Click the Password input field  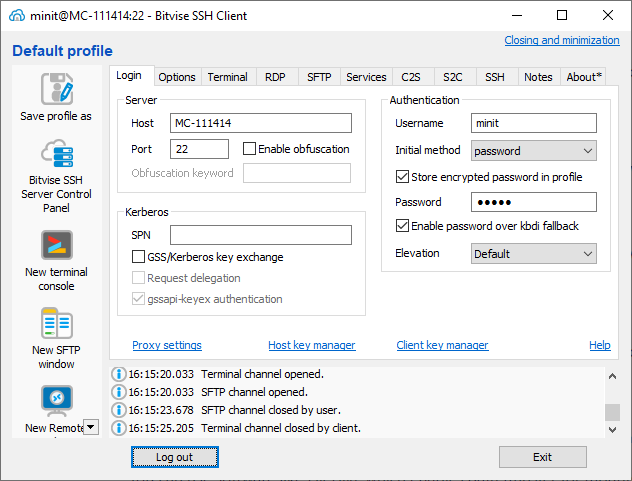point(534,202)
